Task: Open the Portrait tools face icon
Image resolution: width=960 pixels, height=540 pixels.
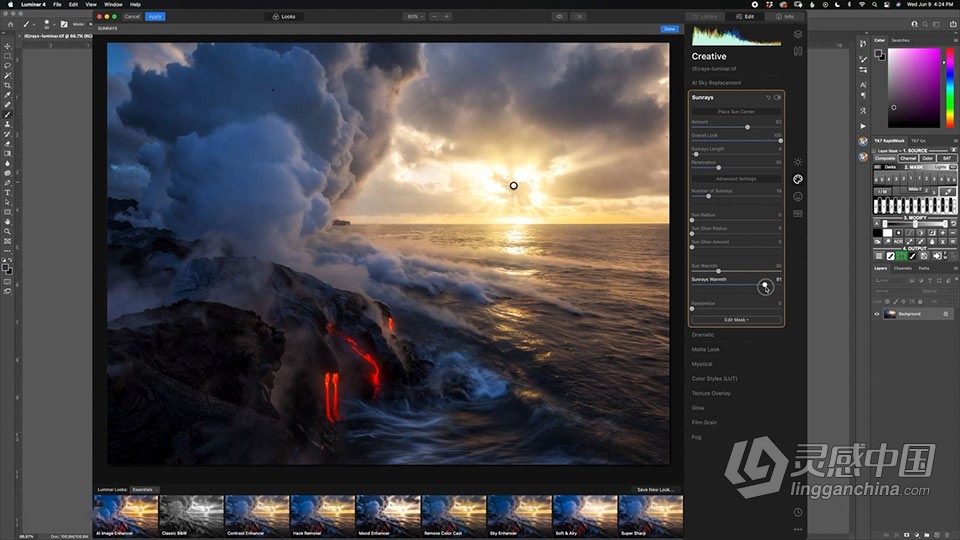Action: click(798, 197)
